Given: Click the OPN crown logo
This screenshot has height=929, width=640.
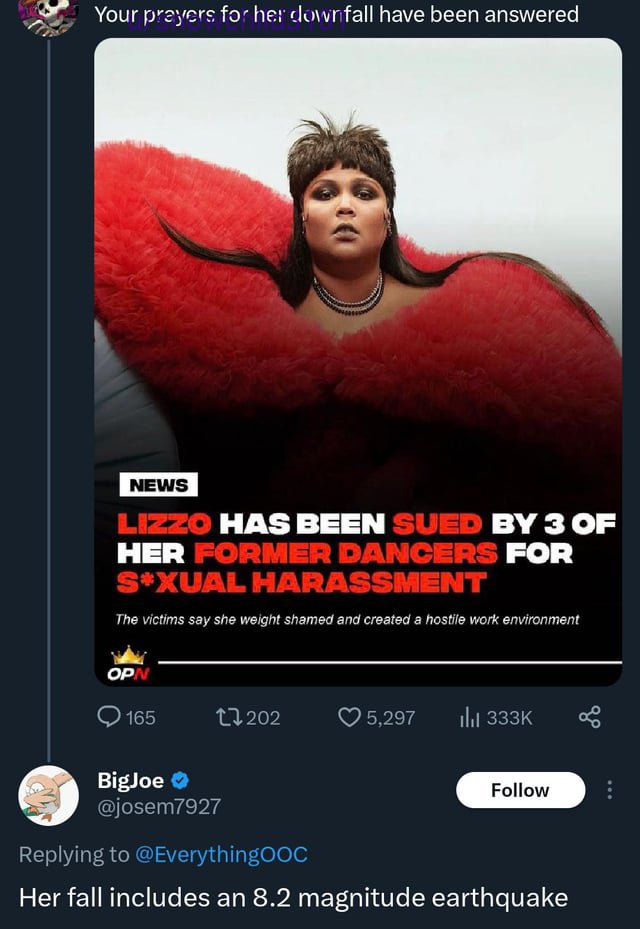Looking at the screenshot, I should point(129,664).
